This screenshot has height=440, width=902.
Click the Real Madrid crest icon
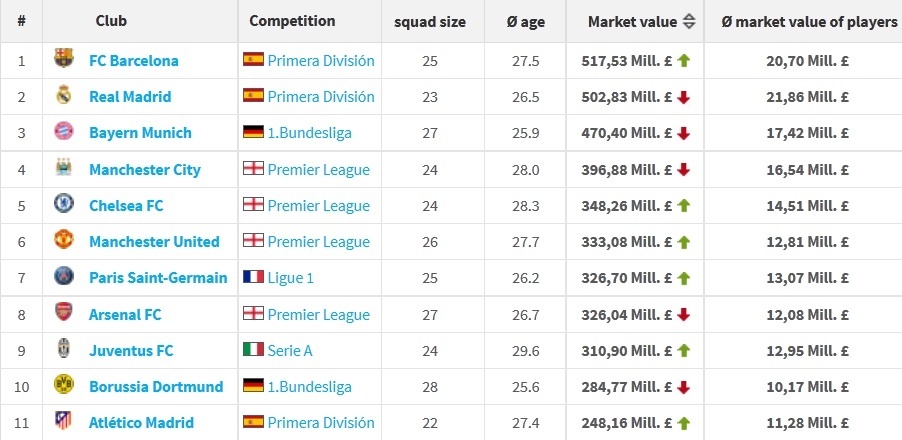point(64,96)
